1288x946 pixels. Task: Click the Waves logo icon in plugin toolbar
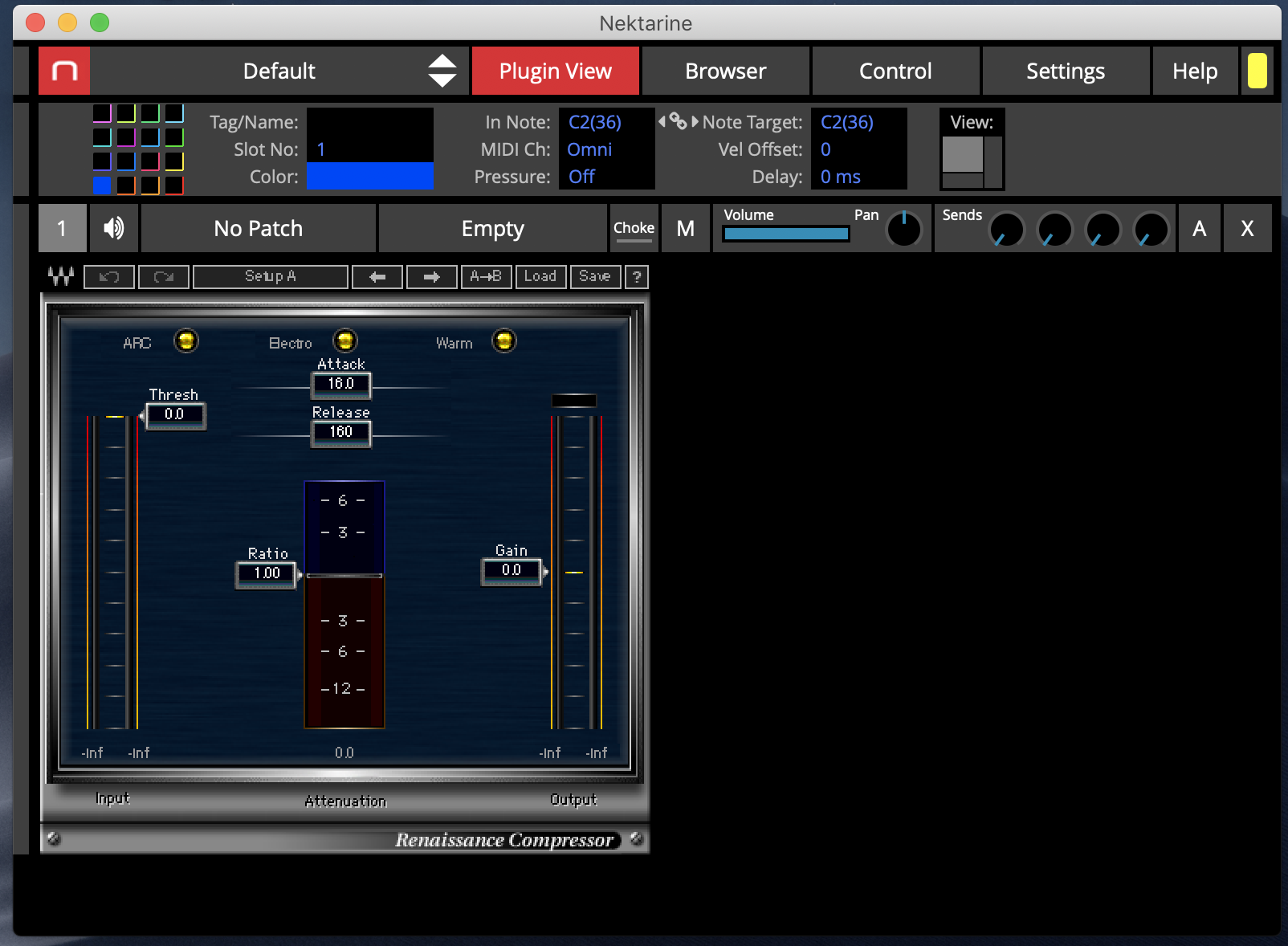[x=61, y=276]
